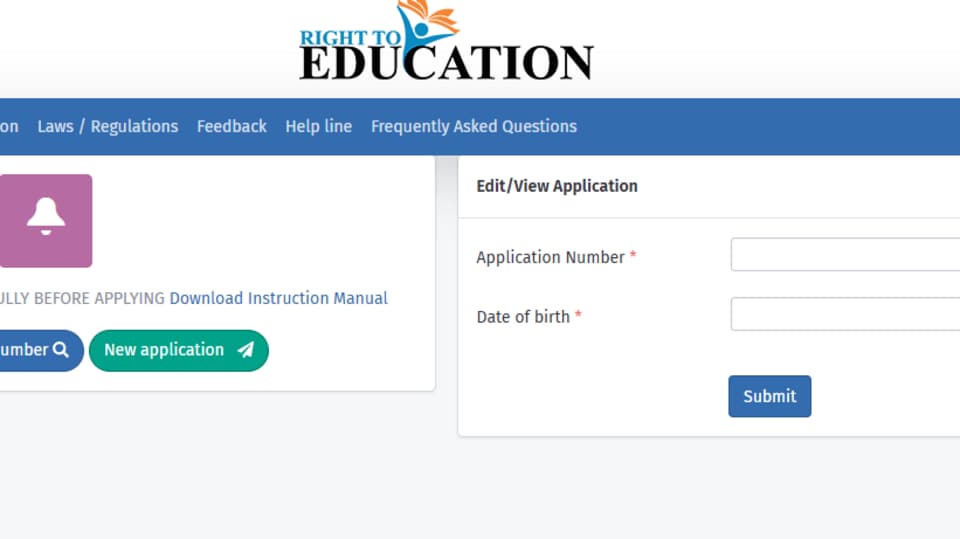Click the Application Number field label
Screen dimensions: 960x539
coord(550,257)
